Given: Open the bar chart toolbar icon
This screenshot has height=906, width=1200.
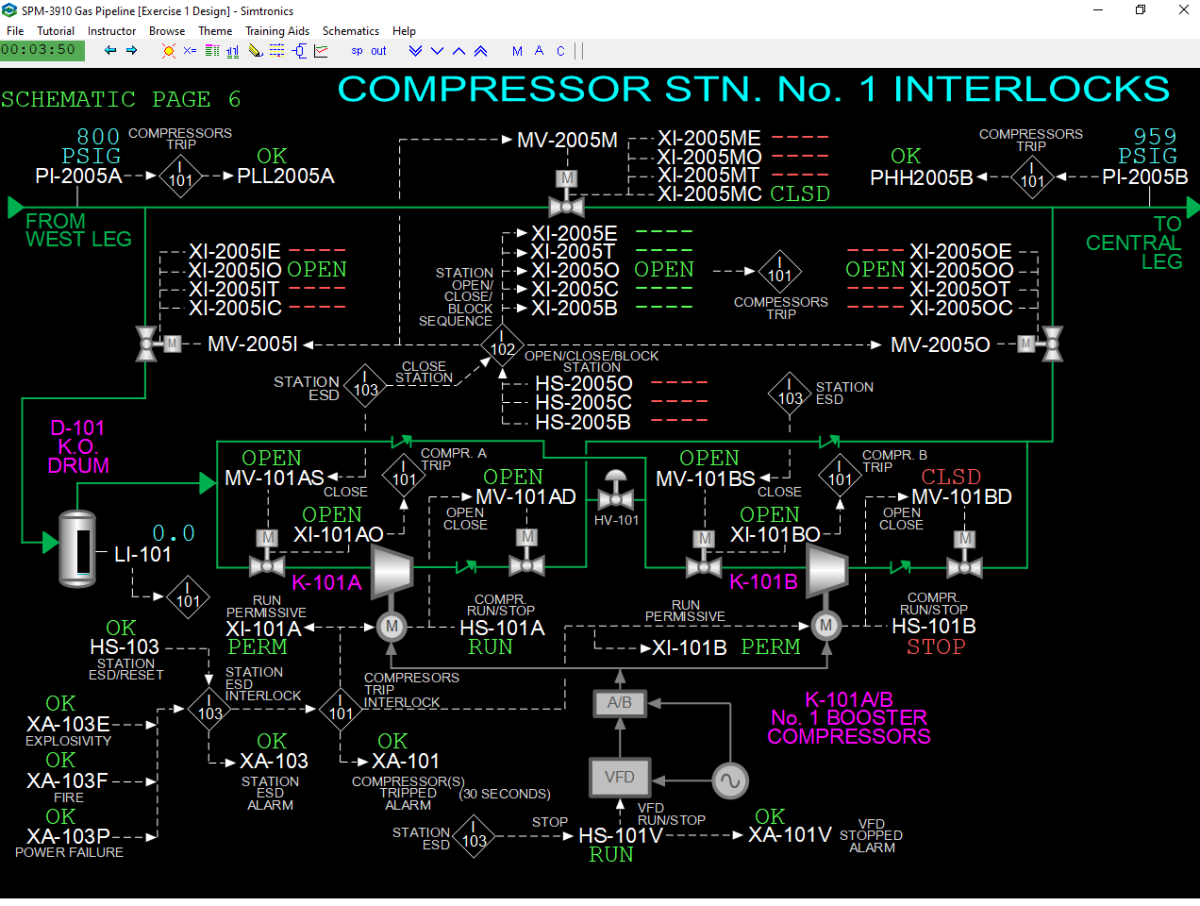Looking at the screenshot, I should click(234, 50).
